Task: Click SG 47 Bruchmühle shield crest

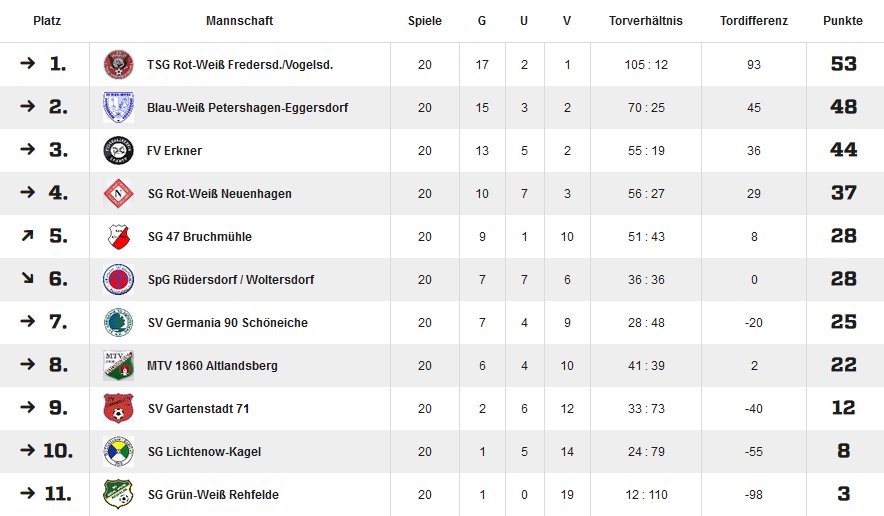Action: (x=118, y=237)
